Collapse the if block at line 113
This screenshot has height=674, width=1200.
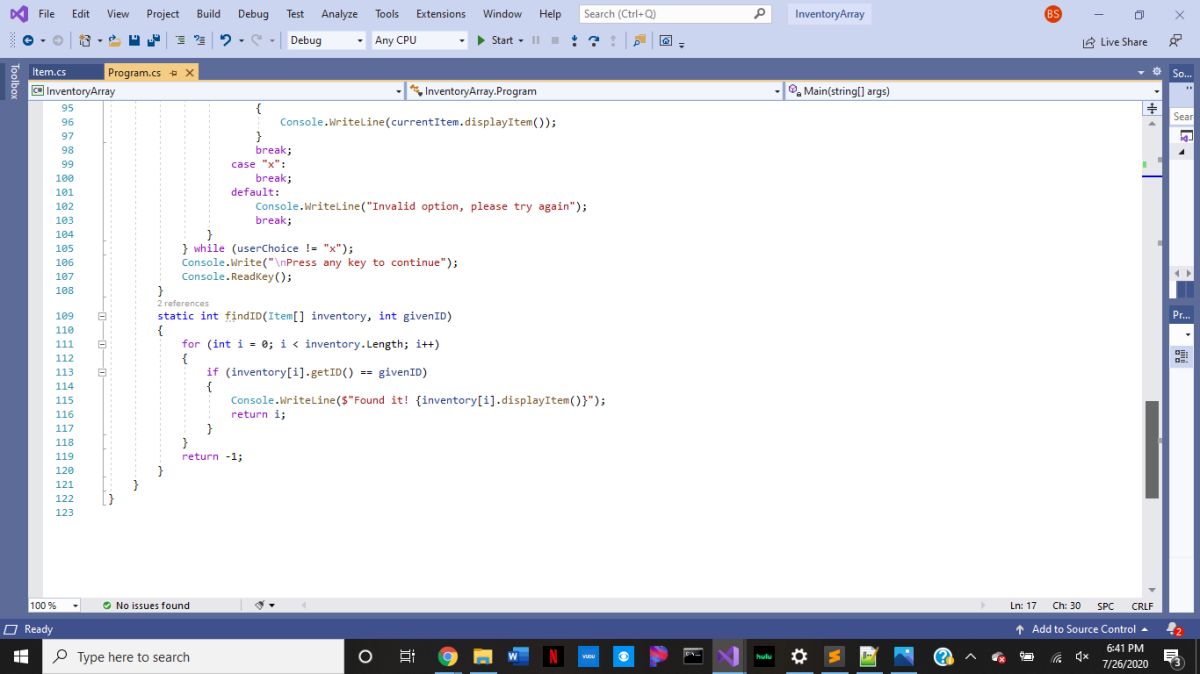(102, 372)
